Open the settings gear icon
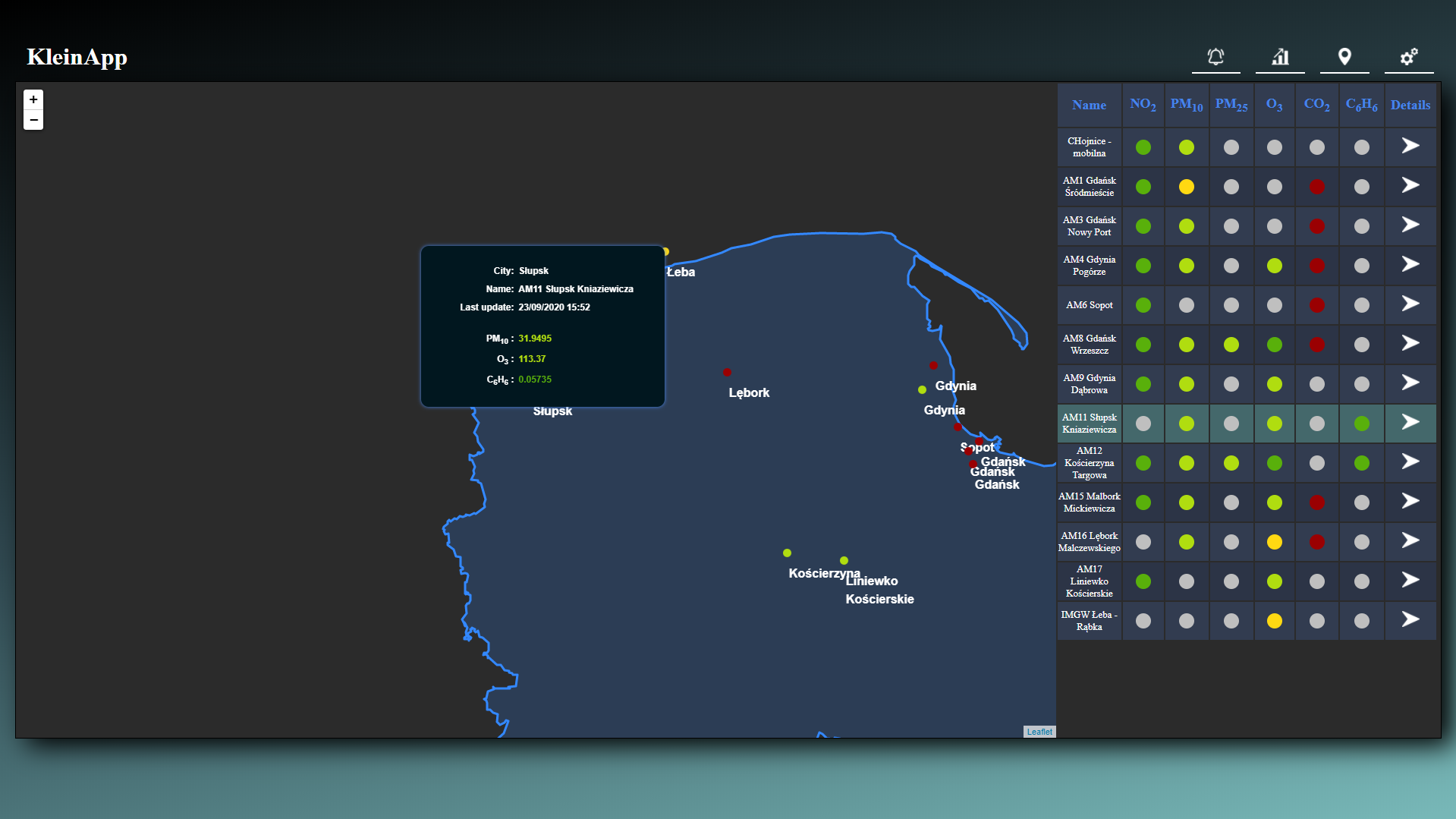This screenshot has width=1456, height=819. point(1409,57)
